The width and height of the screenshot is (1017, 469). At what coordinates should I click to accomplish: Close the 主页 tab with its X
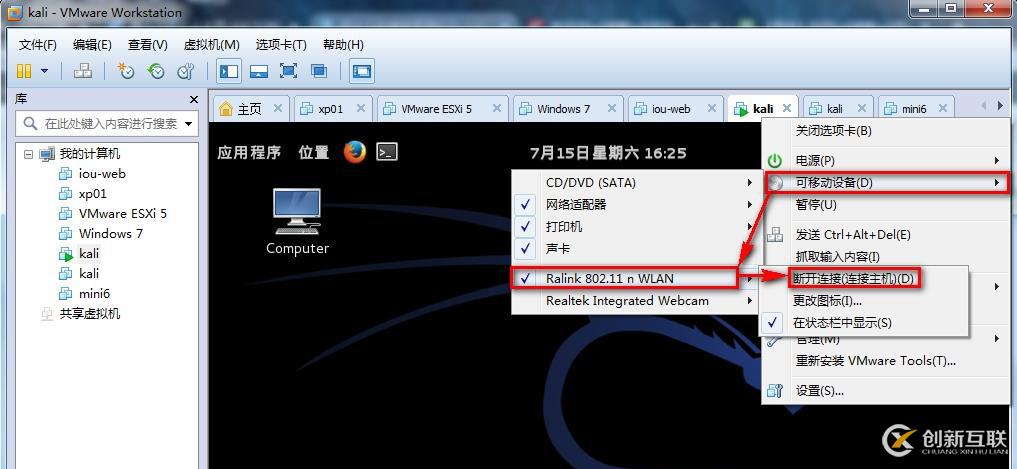pos(278,108)
